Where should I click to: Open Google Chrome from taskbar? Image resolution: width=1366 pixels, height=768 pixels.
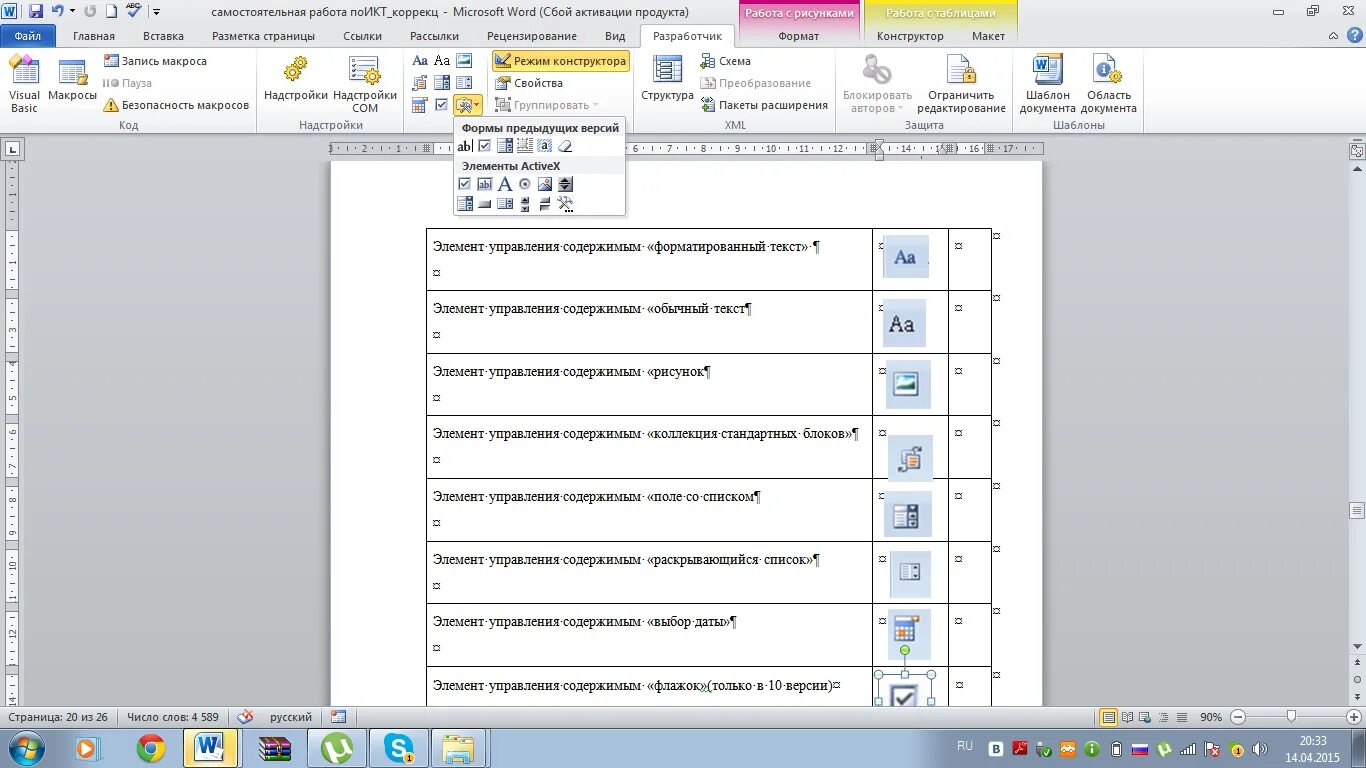[151, 748]
